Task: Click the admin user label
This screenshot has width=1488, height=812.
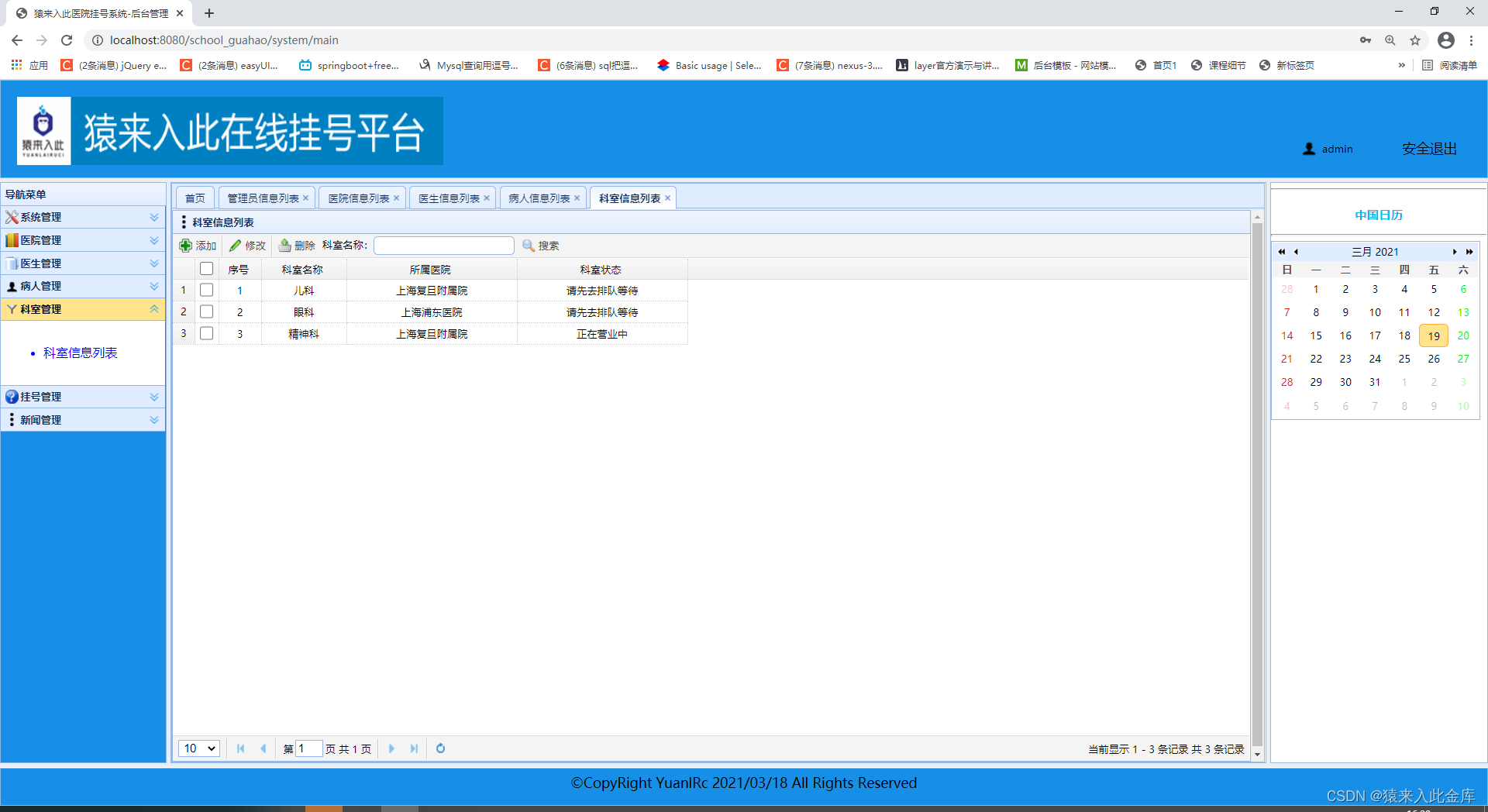Action: click(1337, 149)
